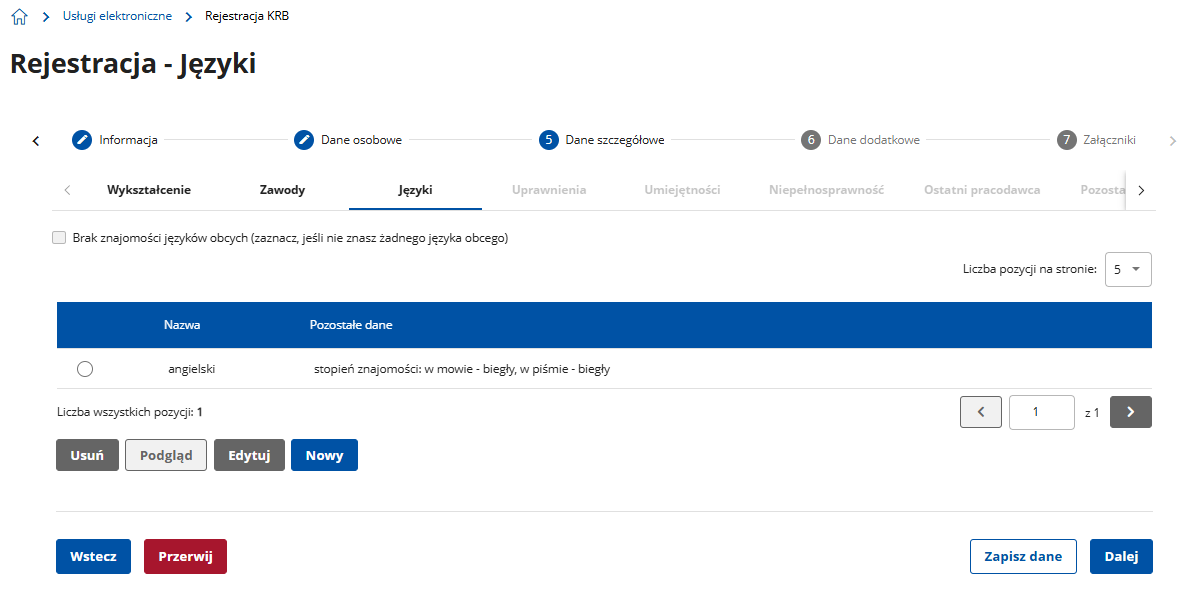Image resolution: width=1201 pixels, height=589 pixels.
Task: Select step 7 circle Załączniki
Action: click(1067, 140)
